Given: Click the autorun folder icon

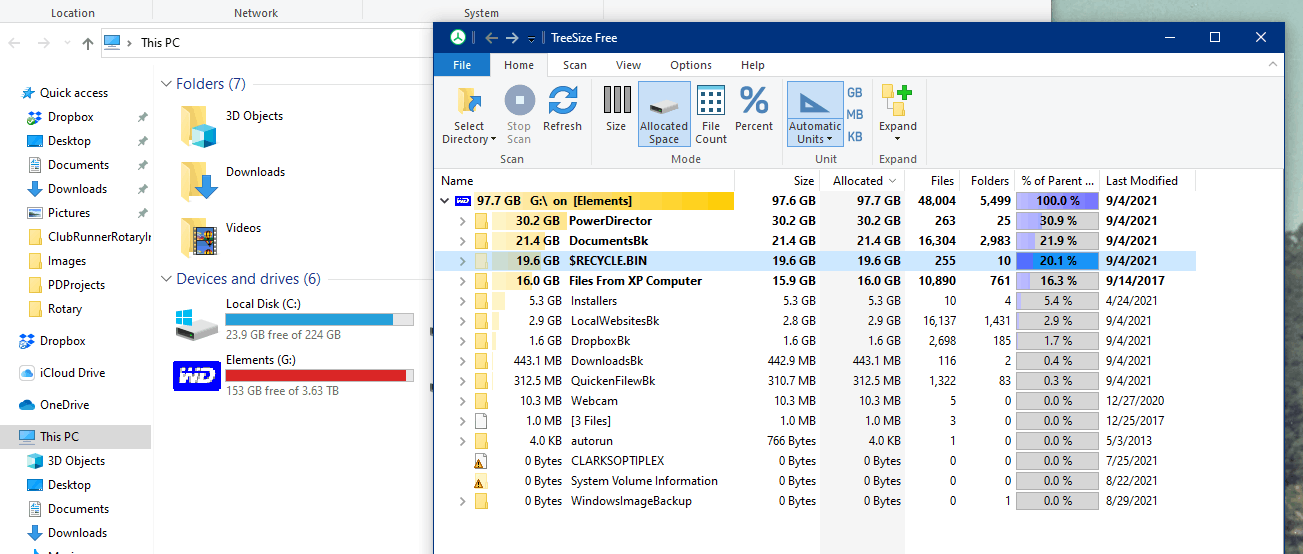Looking at the screenshot, I should click(480, 441).
